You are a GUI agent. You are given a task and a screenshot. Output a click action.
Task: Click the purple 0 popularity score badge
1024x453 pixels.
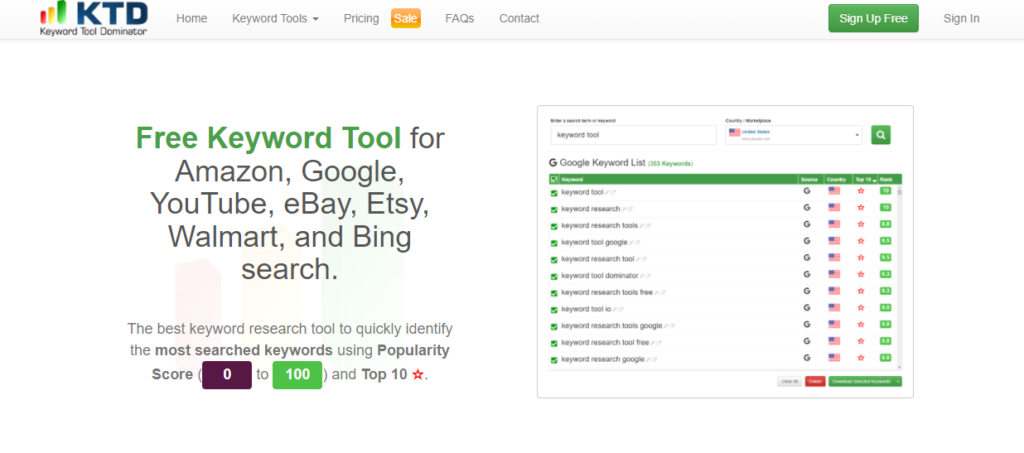(x=227, y=375)
